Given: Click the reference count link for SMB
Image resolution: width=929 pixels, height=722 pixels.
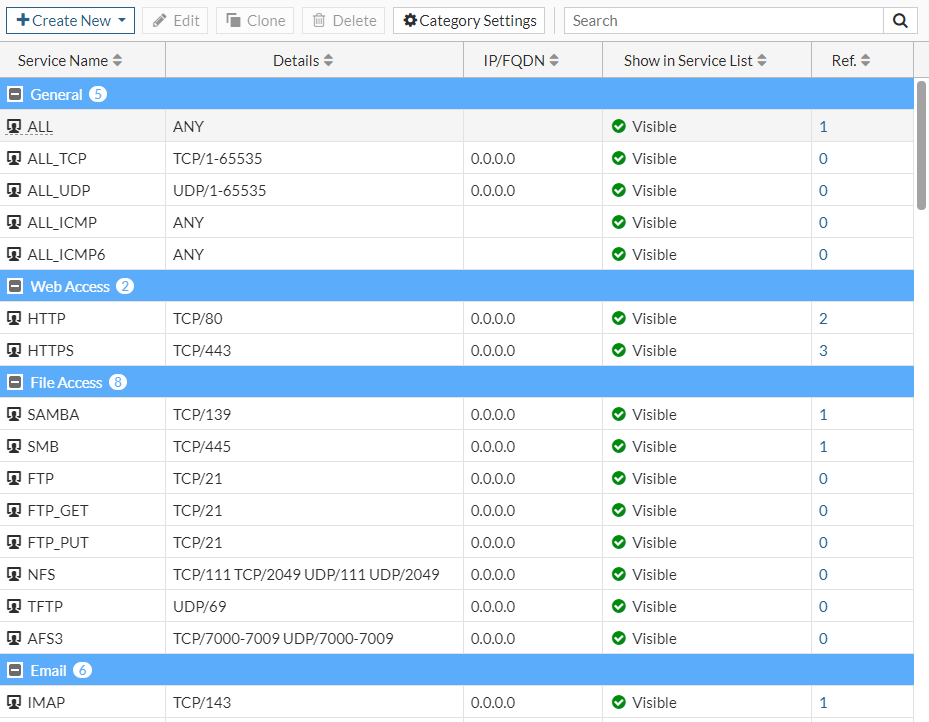Looking at the screenshot, I should point(823,447).
